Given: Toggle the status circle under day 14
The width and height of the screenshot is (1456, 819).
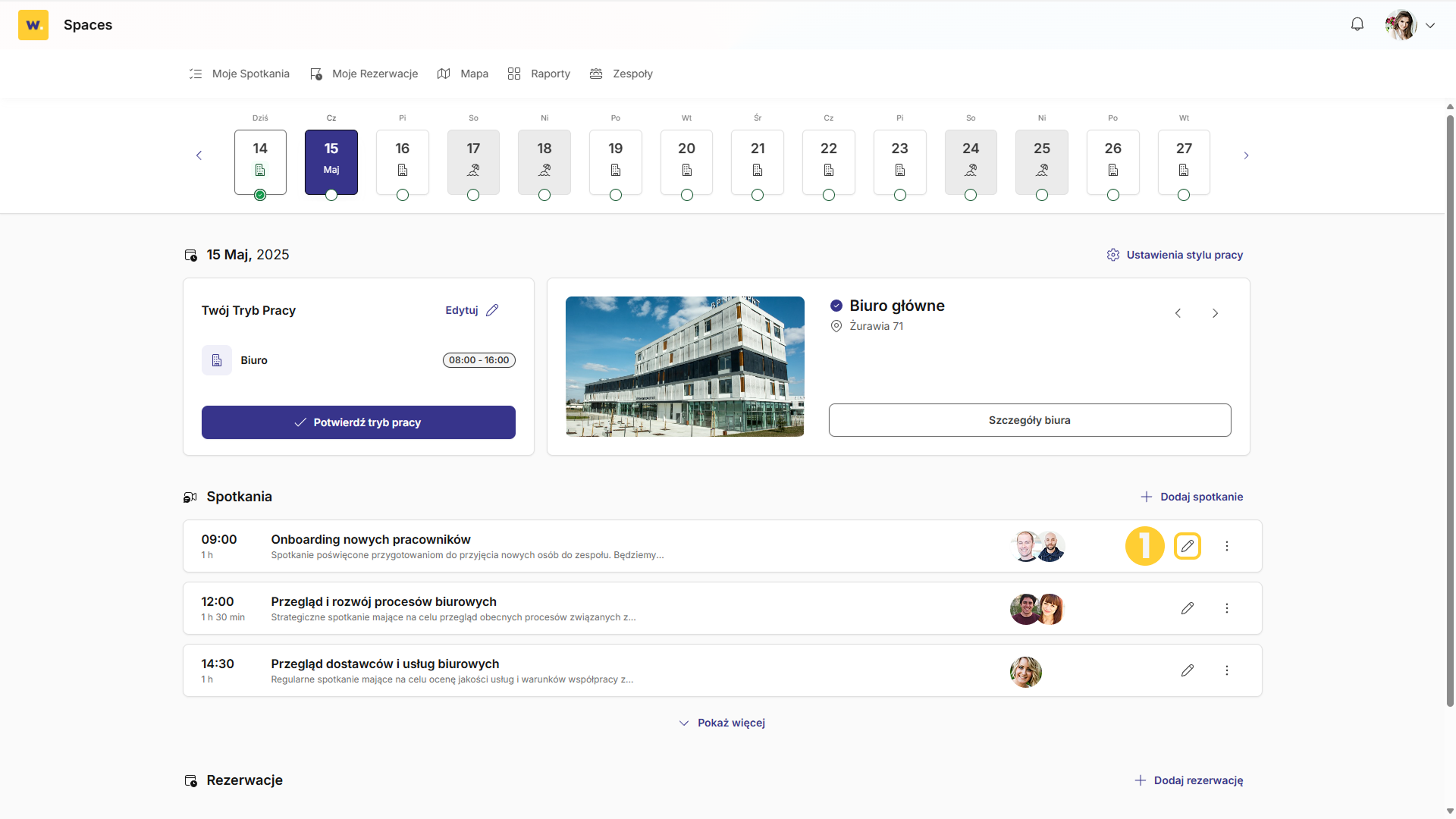Looking at the screenshot, I should coord(260,195).
